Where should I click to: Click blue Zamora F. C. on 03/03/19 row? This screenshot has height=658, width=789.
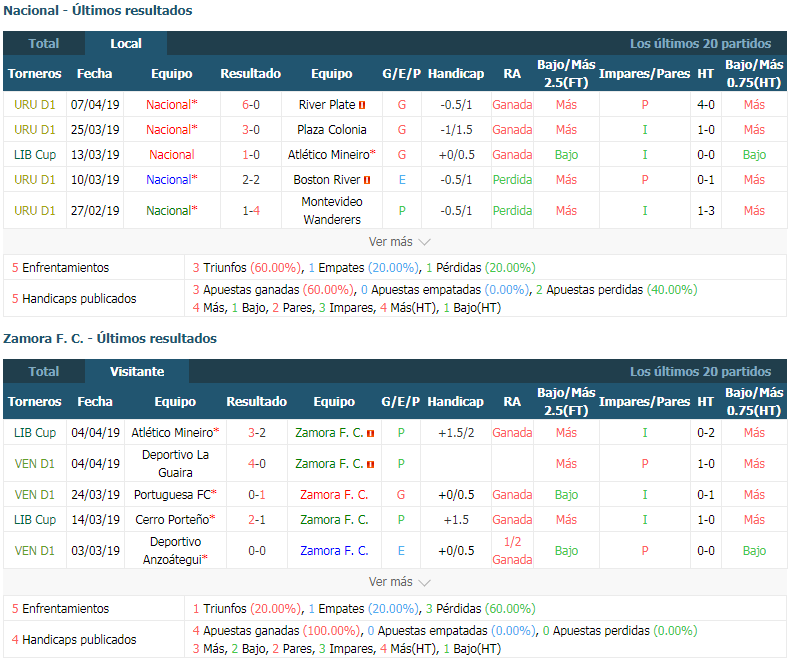pyautogui.click(x=334, y=551)
